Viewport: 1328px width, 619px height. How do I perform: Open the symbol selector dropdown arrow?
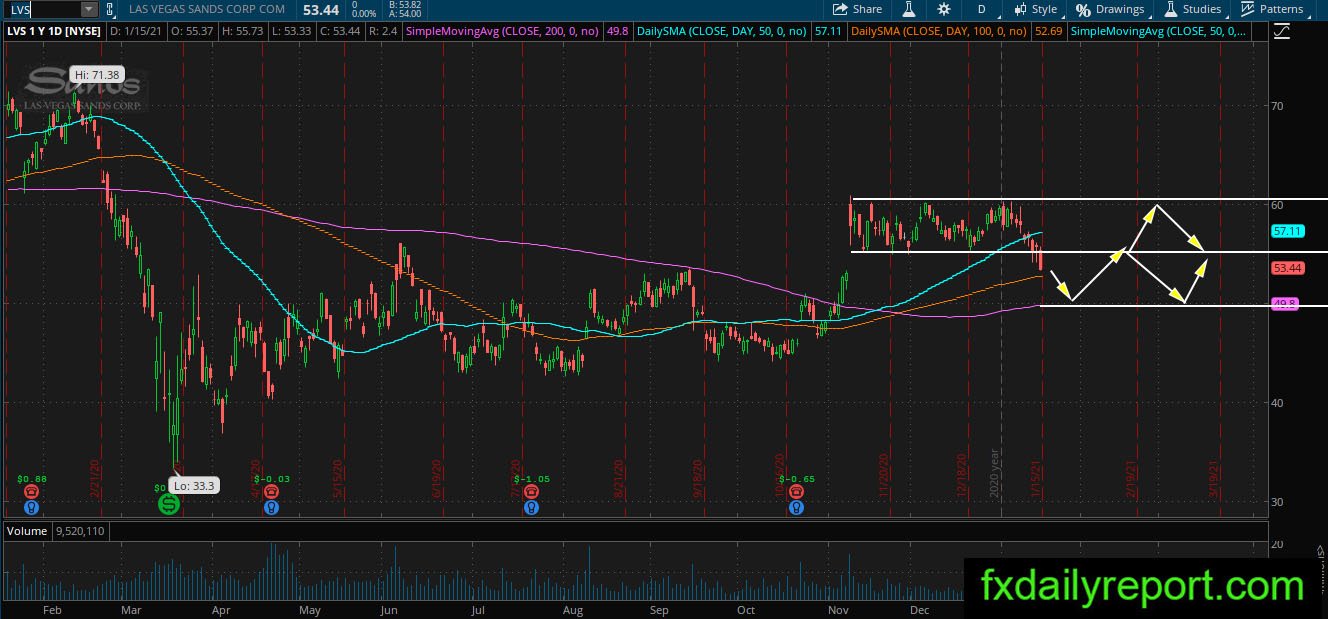89,9
